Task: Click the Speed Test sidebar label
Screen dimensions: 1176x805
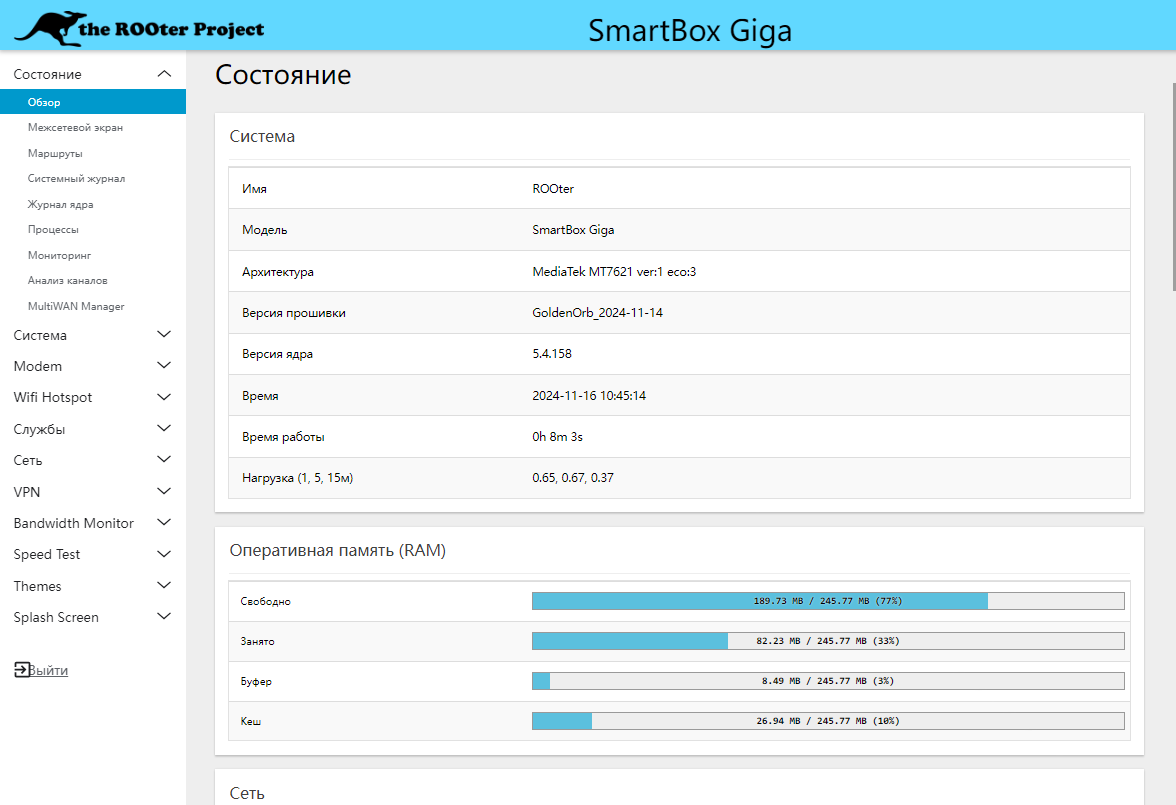Action: pyautogui.click(x=46, y=554)
